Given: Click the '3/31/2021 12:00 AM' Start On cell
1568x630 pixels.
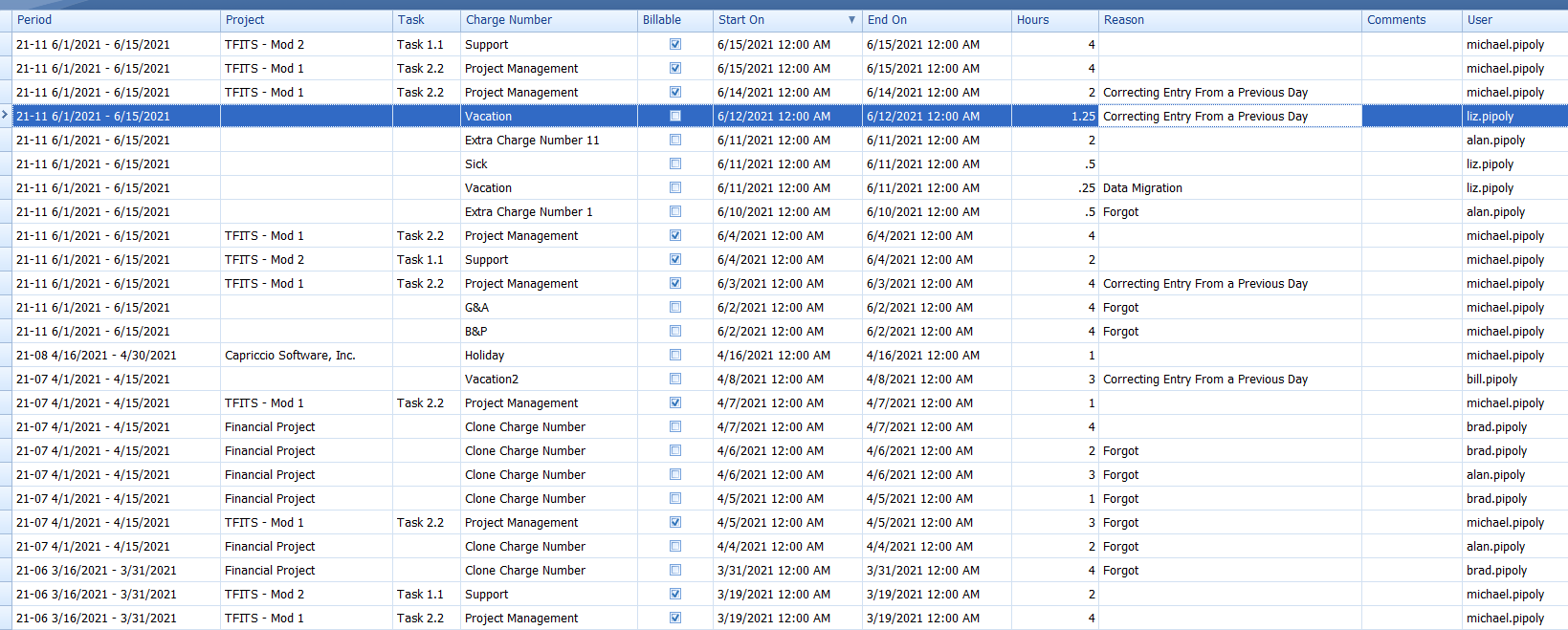Looking at the screenshot, I should click(788, 570).
